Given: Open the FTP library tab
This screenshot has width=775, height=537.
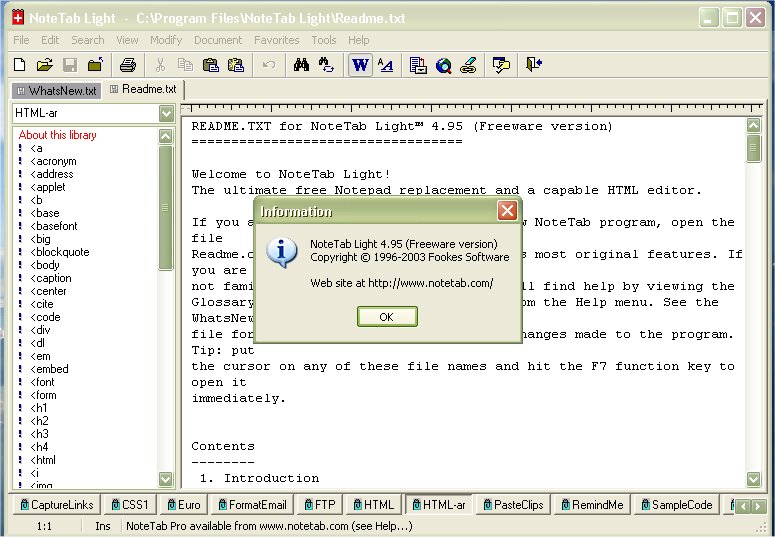Looking at the screenshot, I should click(x=320, y=505).
